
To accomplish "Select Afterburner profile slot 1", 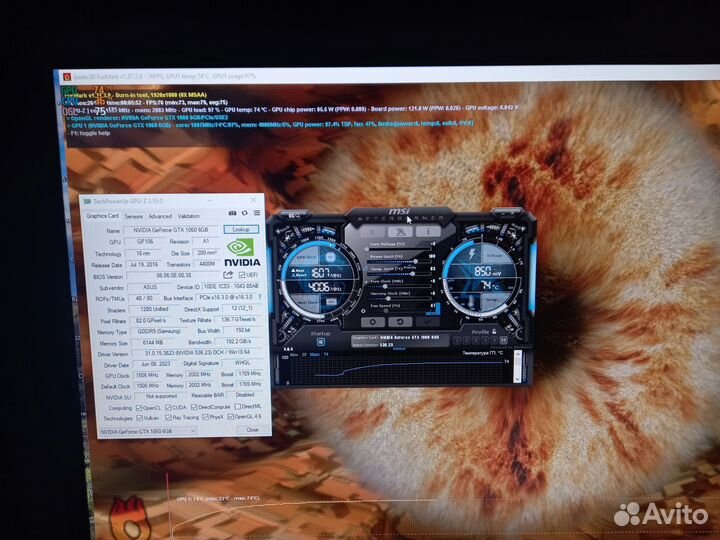I will (x=457, y=341).
